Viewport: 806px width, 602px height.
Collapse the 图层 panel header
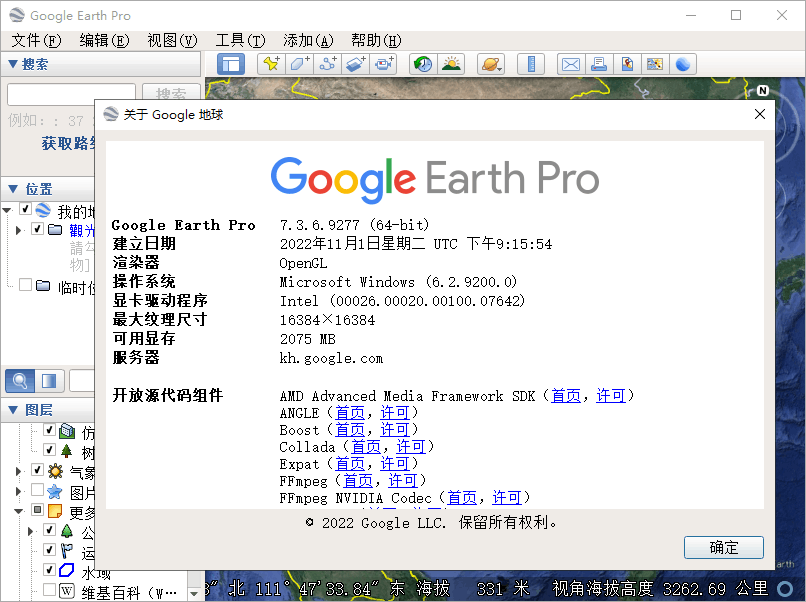[12, 410]
